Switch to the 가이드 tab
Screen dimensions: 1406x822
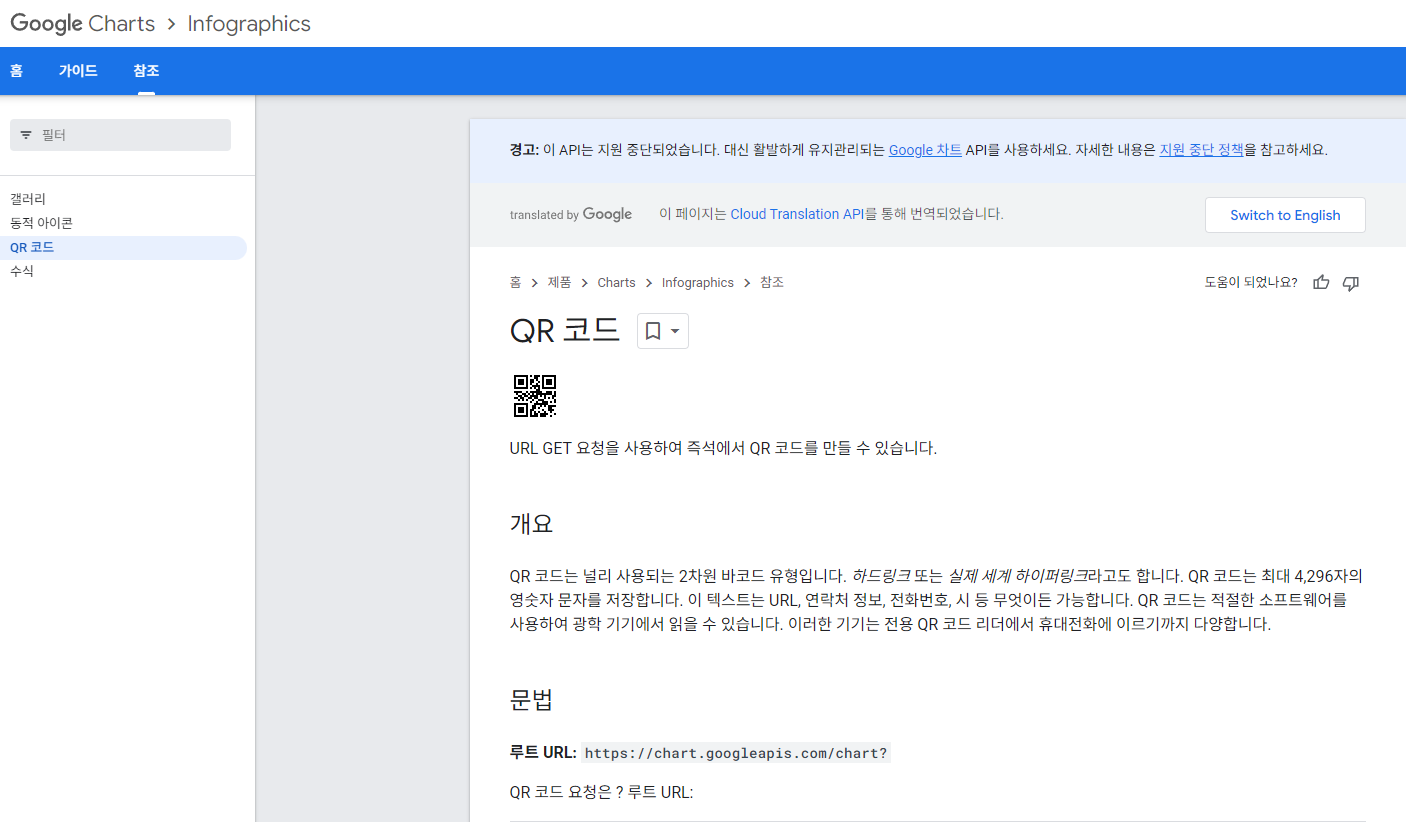coord(78,70)
